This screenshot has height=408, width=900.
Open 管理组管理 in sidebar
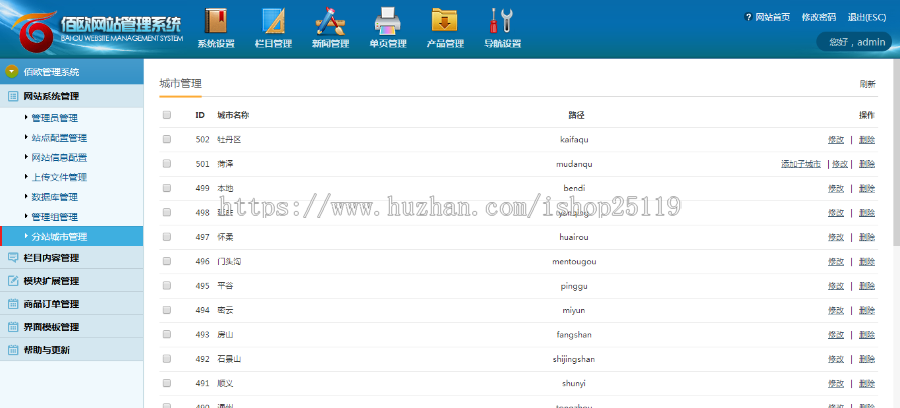click(55, 217)
